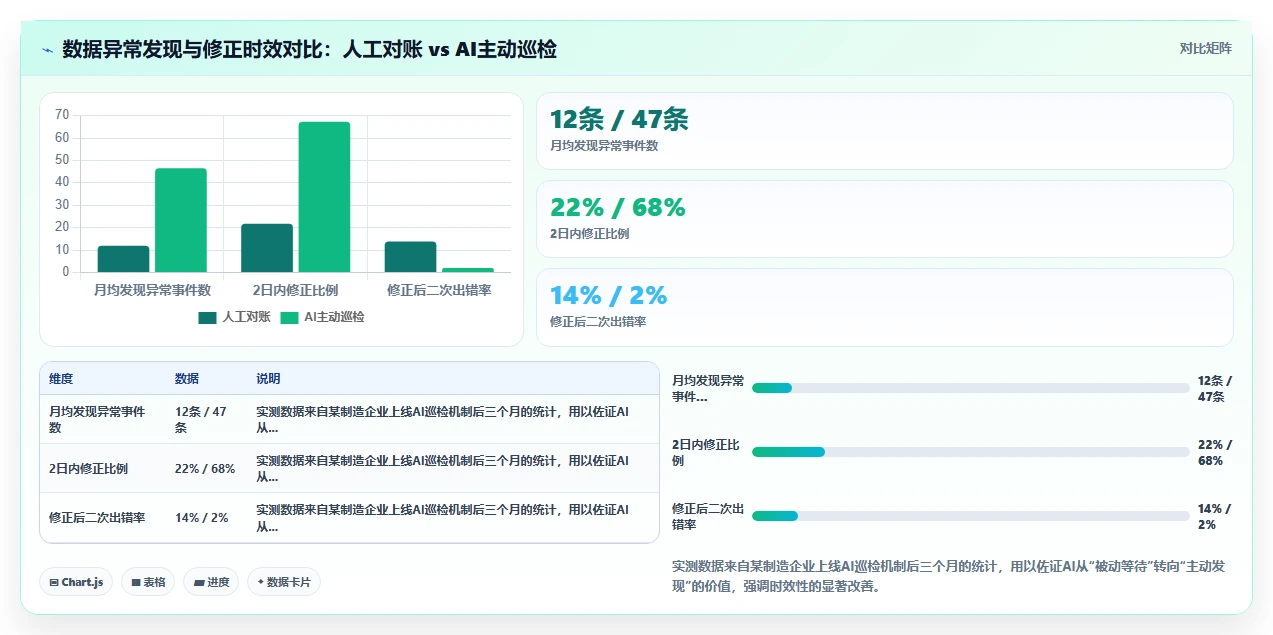Click the 人工对账 legend color swatch
The height and width of the screenshot is (635, 1273).
point(207,318)
